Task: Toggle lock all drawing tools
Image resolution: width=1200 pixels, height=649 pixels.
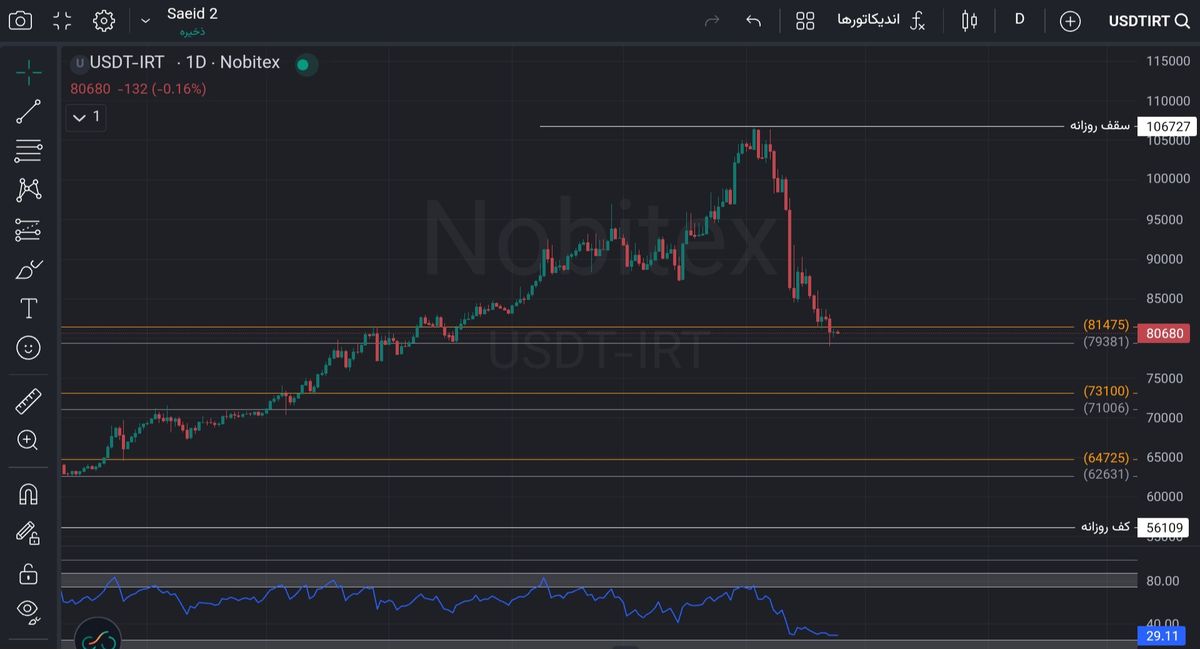Action: pyautogui.click(x=29, y=574)
